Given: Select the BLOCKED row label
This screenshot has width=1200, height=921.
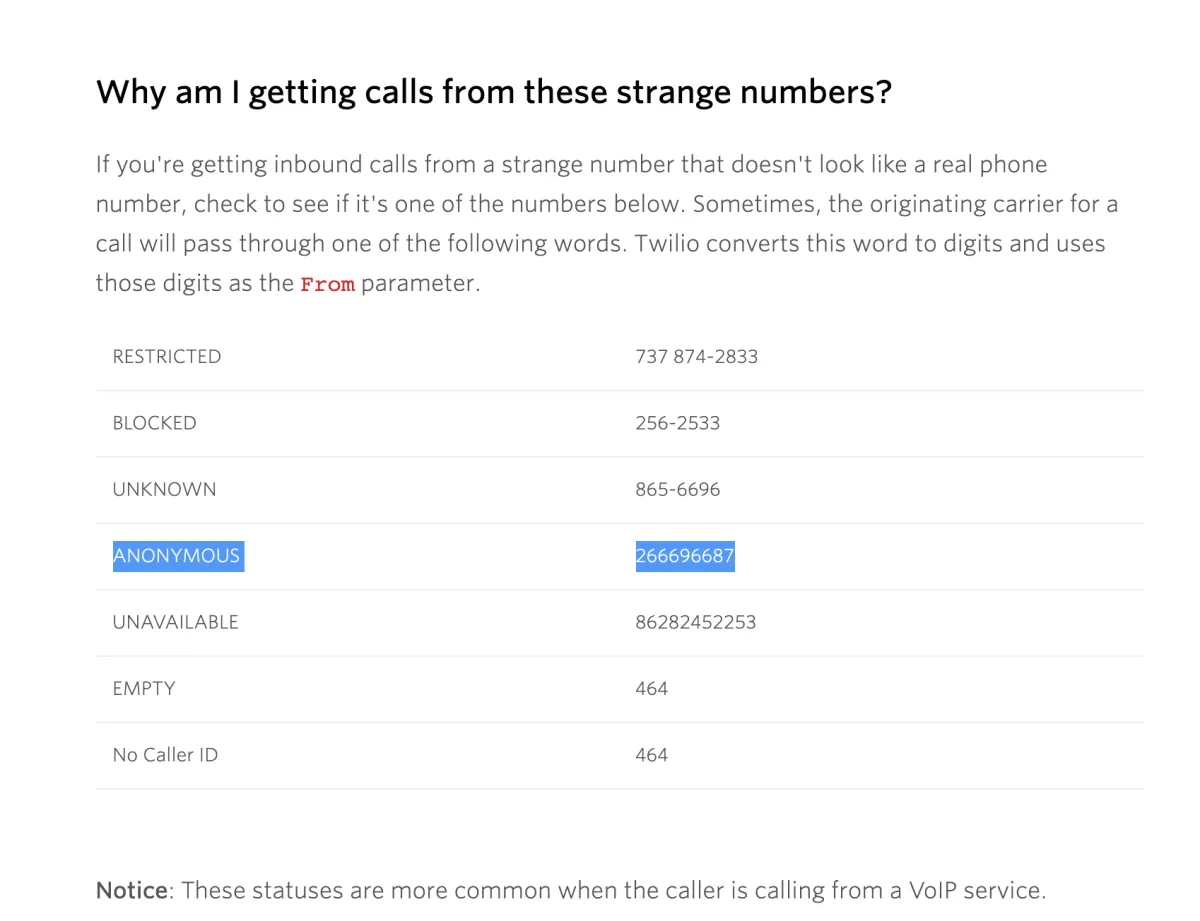Looking at the screenshot, I should coord(154,423).
